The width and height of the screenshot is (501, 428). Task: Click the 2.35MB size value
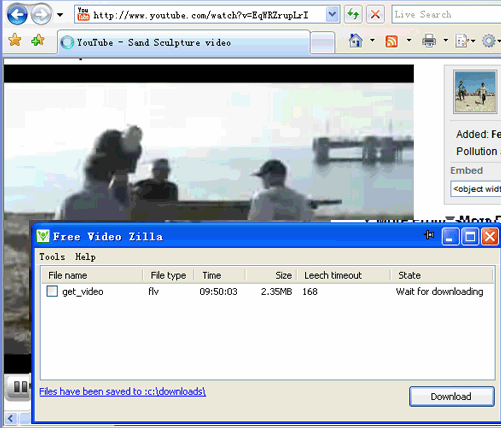coord(276,292)
